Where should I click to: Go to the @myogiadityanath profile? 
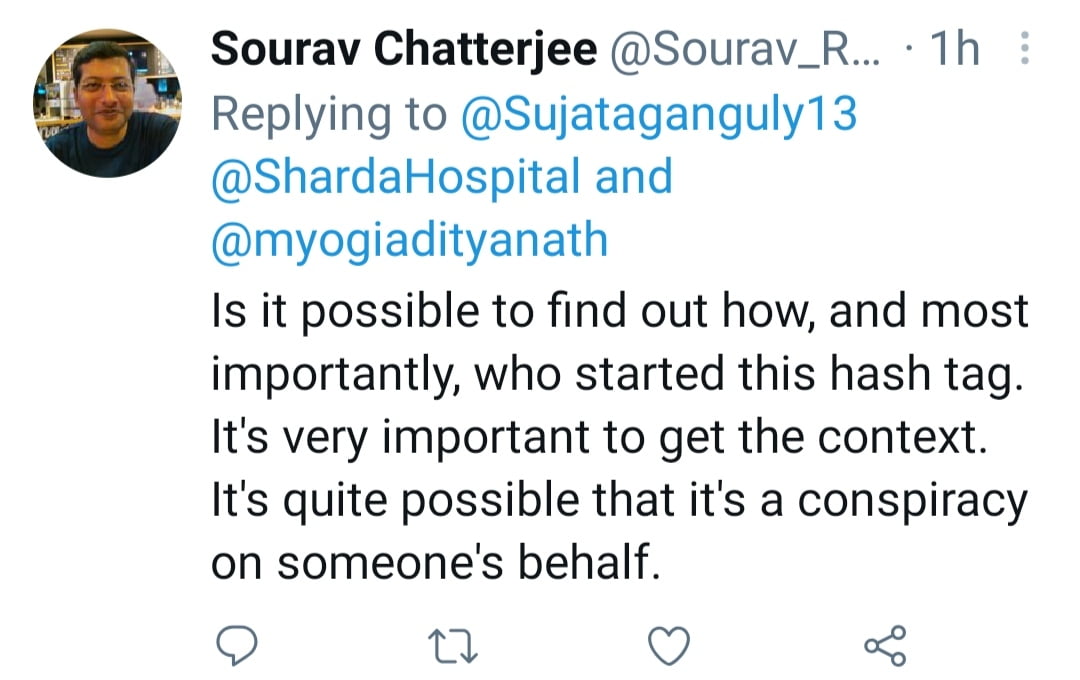(x=410, y=241)
